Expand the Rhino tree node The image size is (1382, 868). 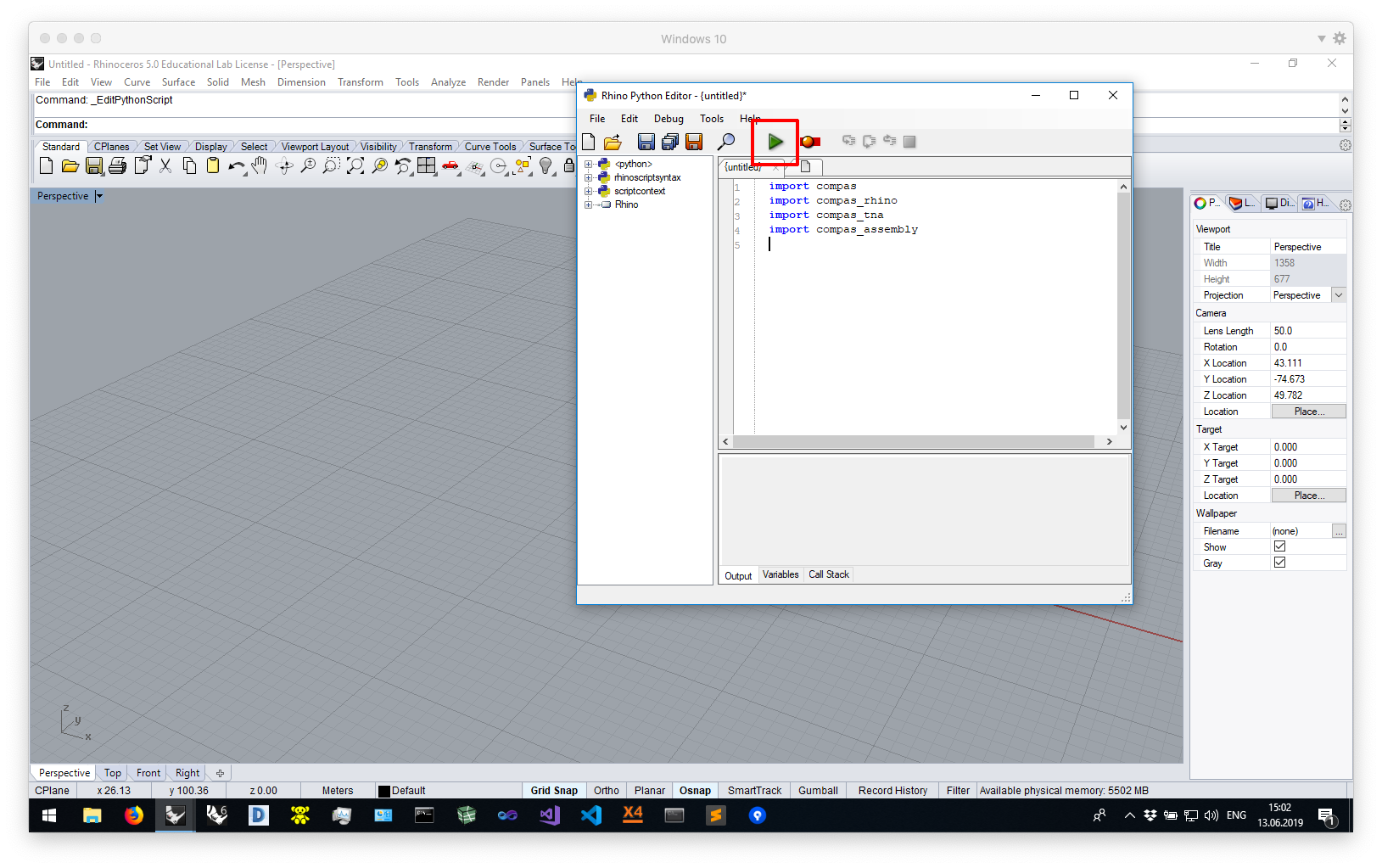coord(588,204)
